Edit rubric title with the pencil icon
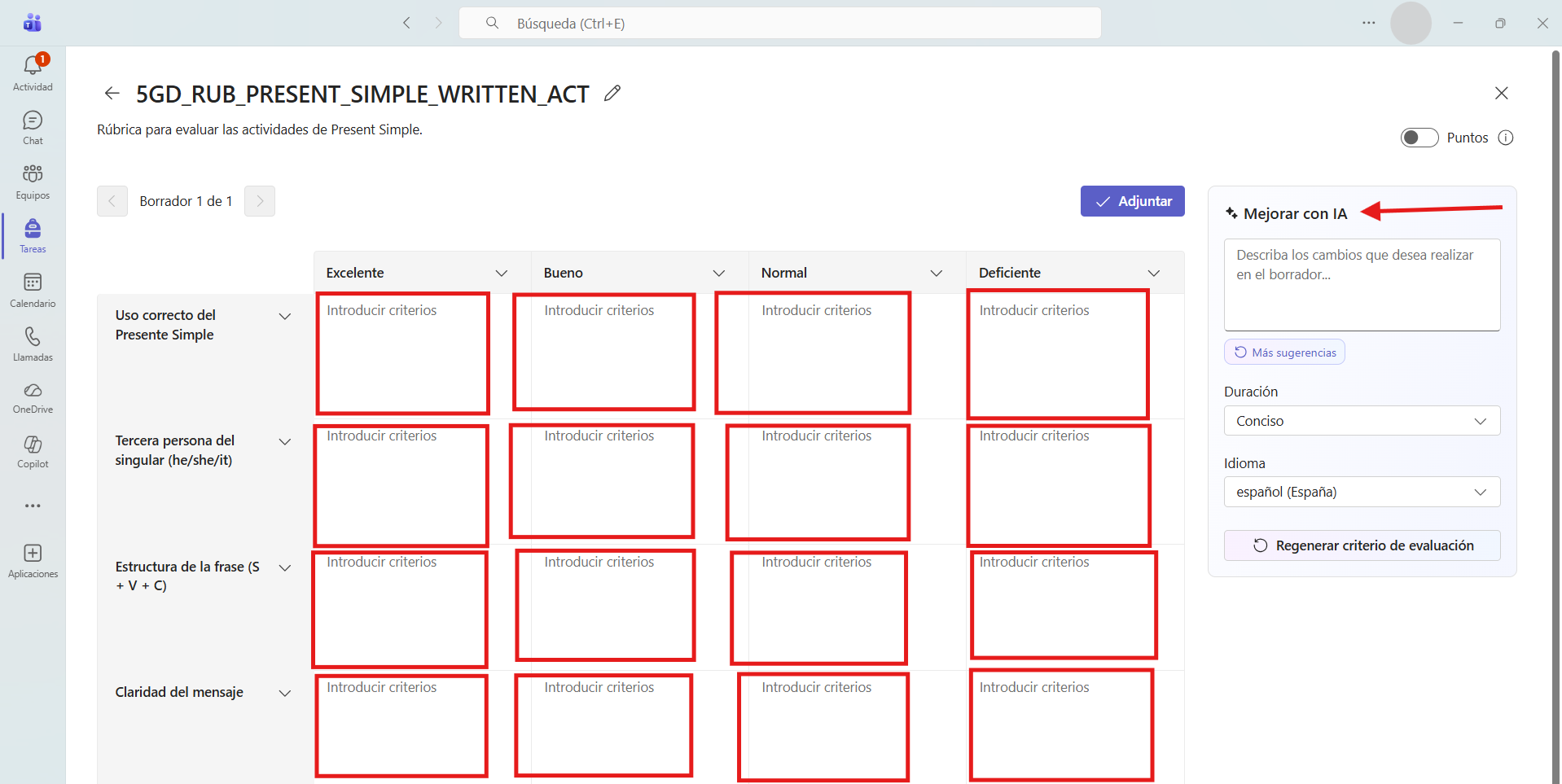This screenshot has width=1562, height=784. 612,94
